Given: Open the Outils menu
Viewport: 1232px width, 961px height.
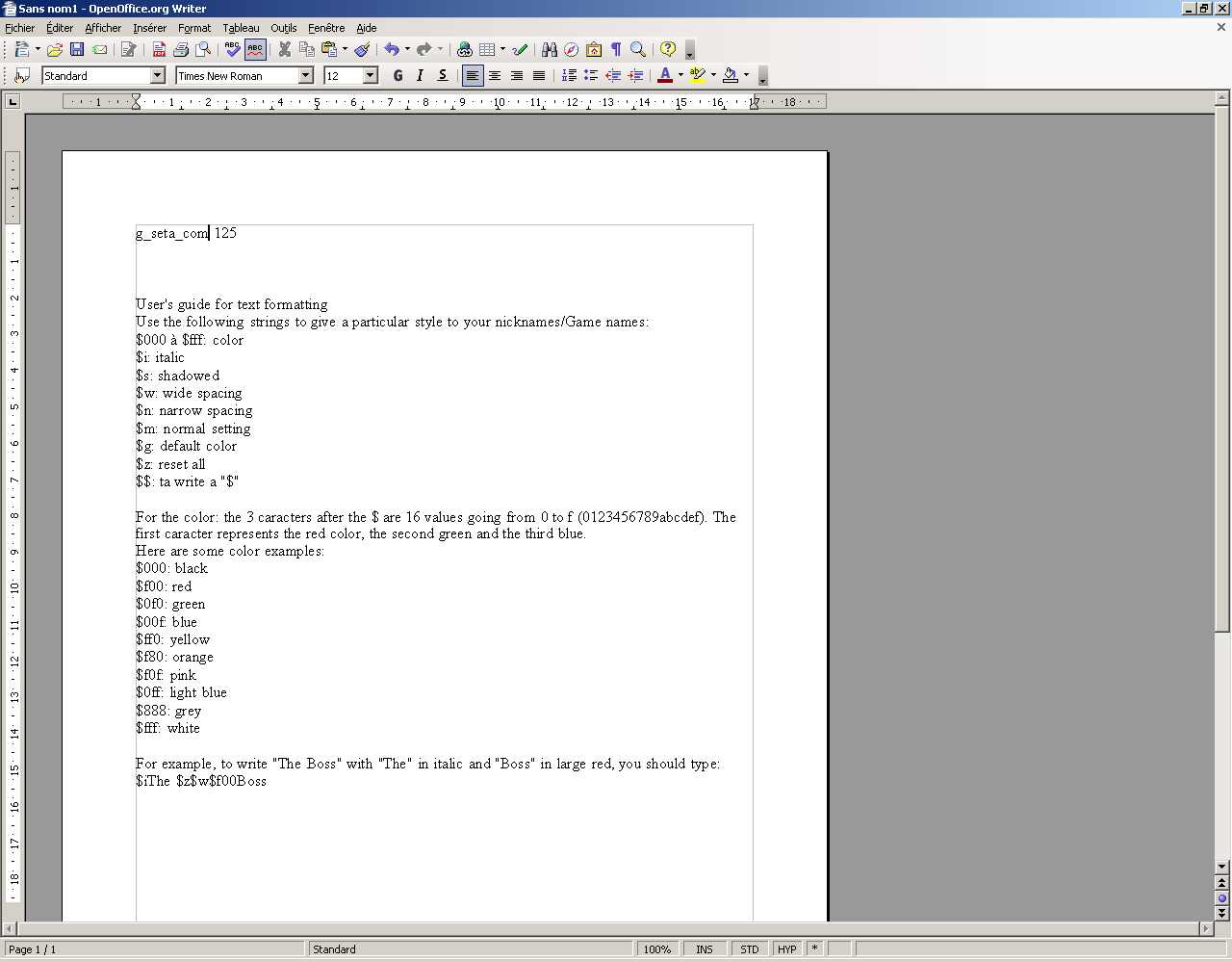Looking at the screenshot, I should coord(284,28).
